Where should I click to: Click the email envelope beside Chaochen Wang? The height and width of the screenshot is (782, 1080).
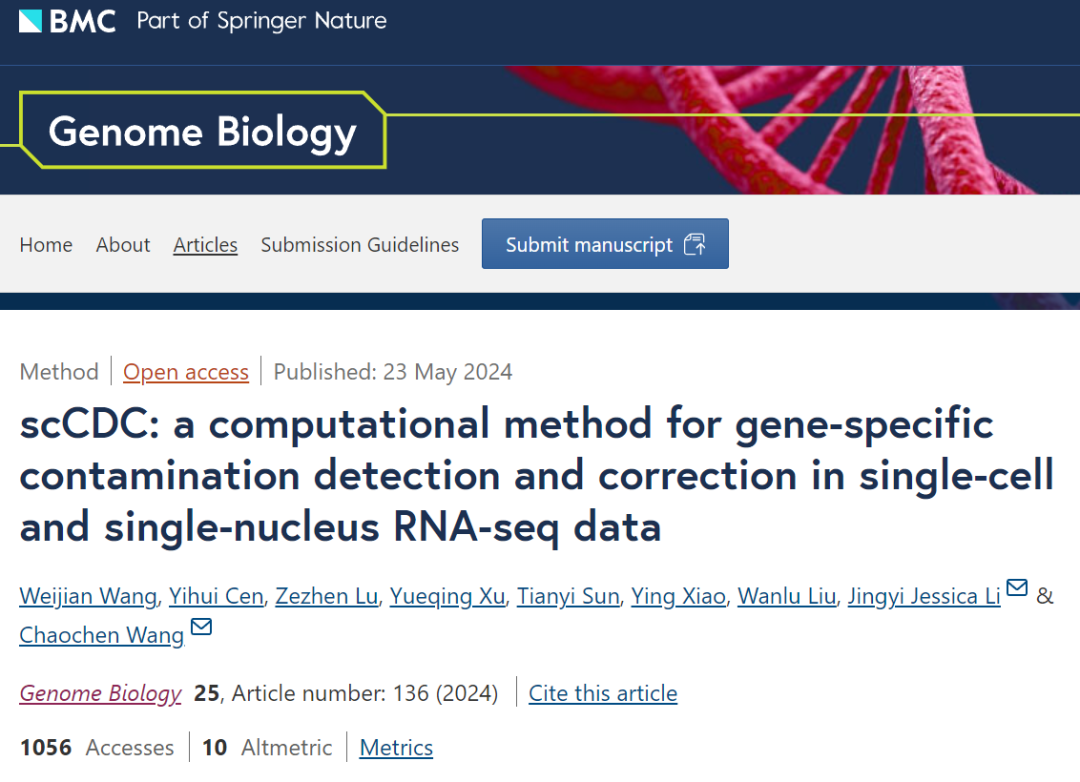[x=201, y=627]
